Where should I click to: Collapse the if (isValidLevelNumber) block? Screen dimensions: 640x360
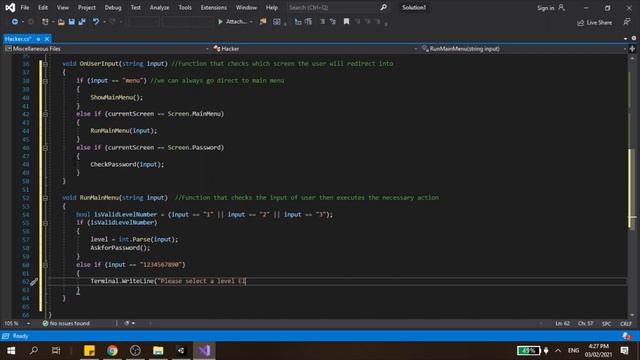pyautogui.click(x=45, y=223)
